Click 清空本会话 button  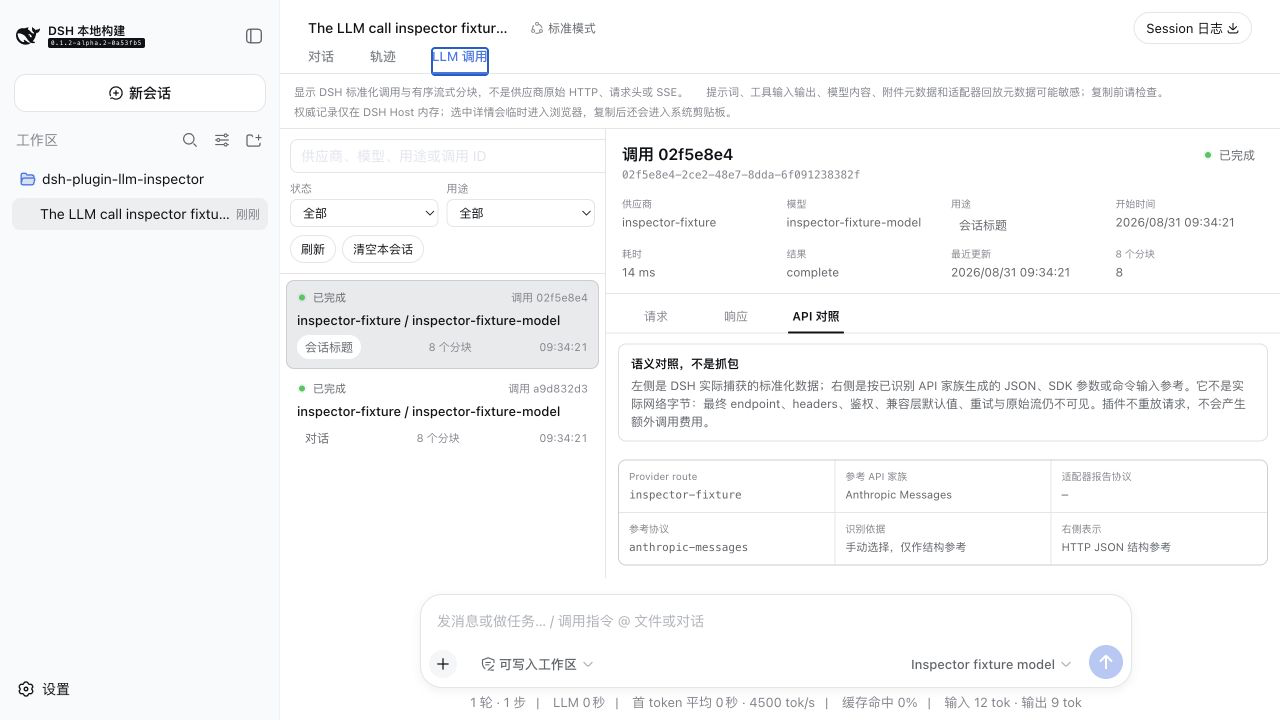pos(383,249)
